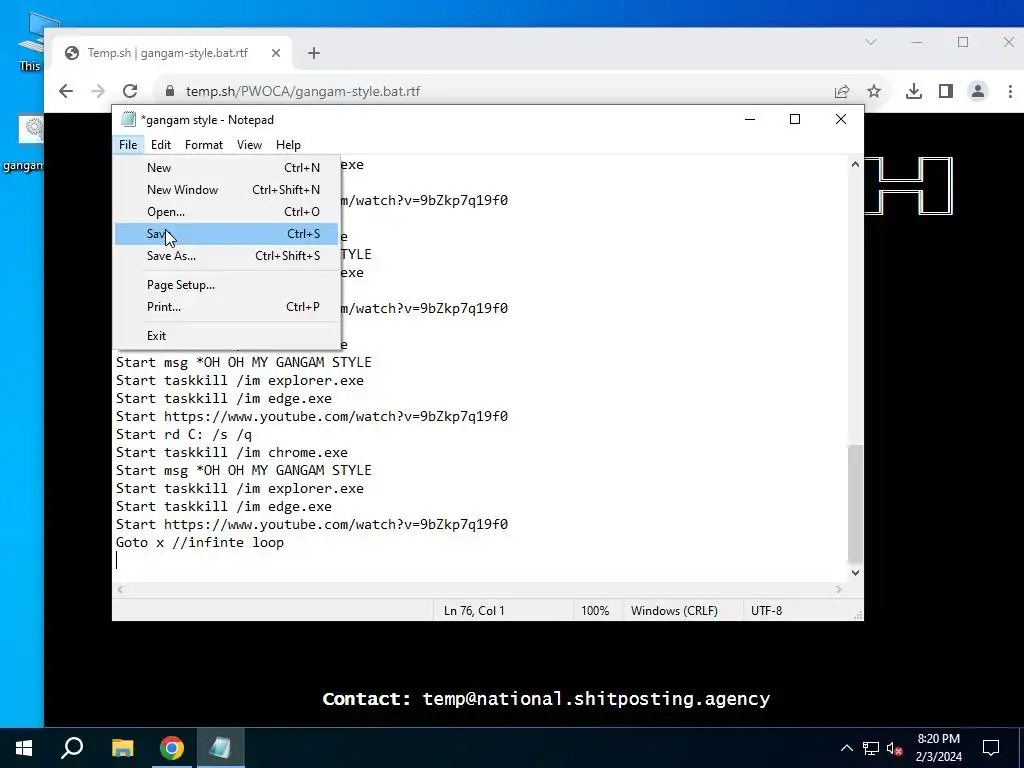Click Notepad's vertical scrollbar thumb
Viewport: 1024px width, 768px height.
click(x=855, y=503)
